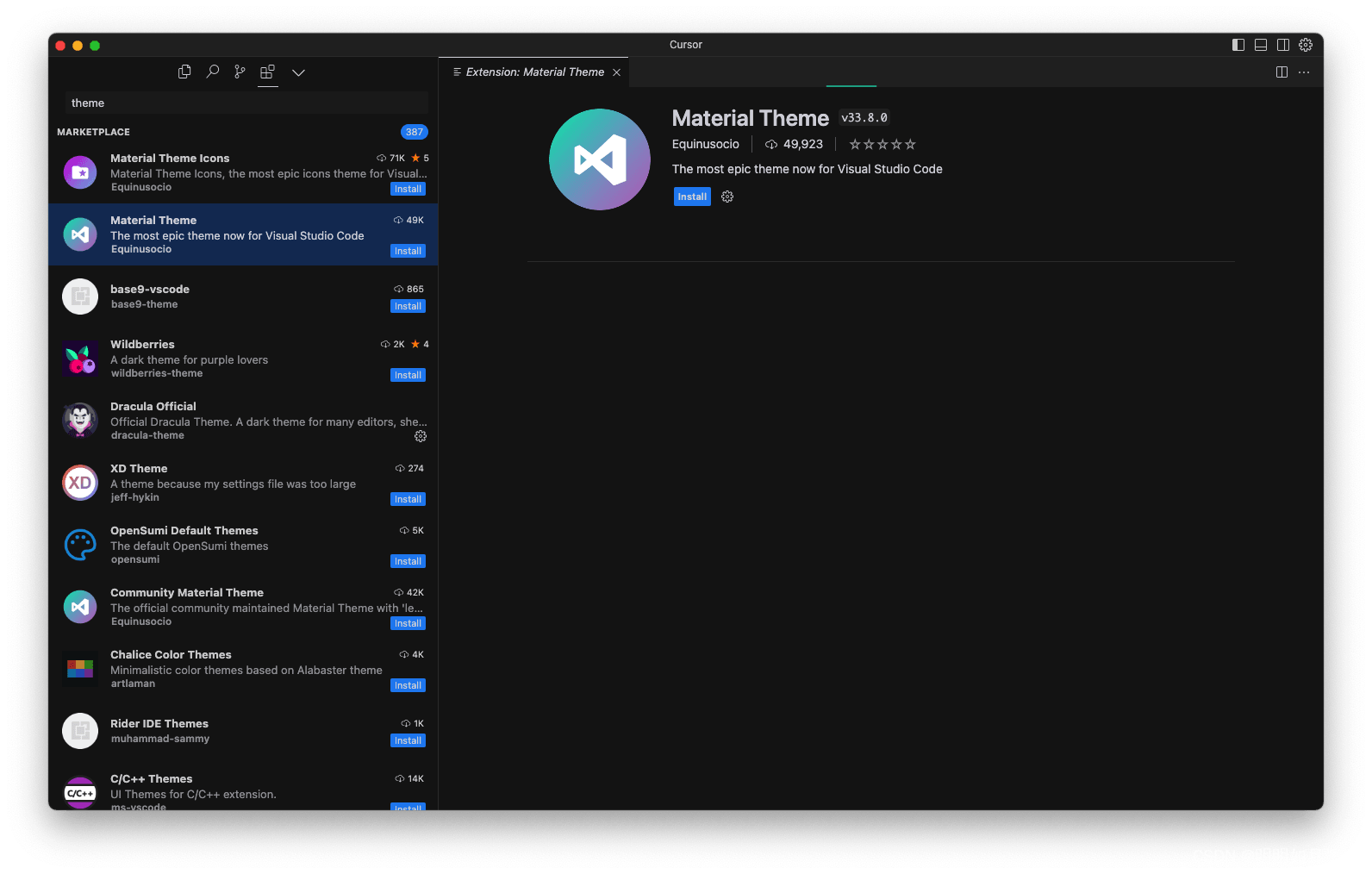Click the Wildberries 4-star rating
This screenshot has width=1372, height=874.
click(420, 344)
